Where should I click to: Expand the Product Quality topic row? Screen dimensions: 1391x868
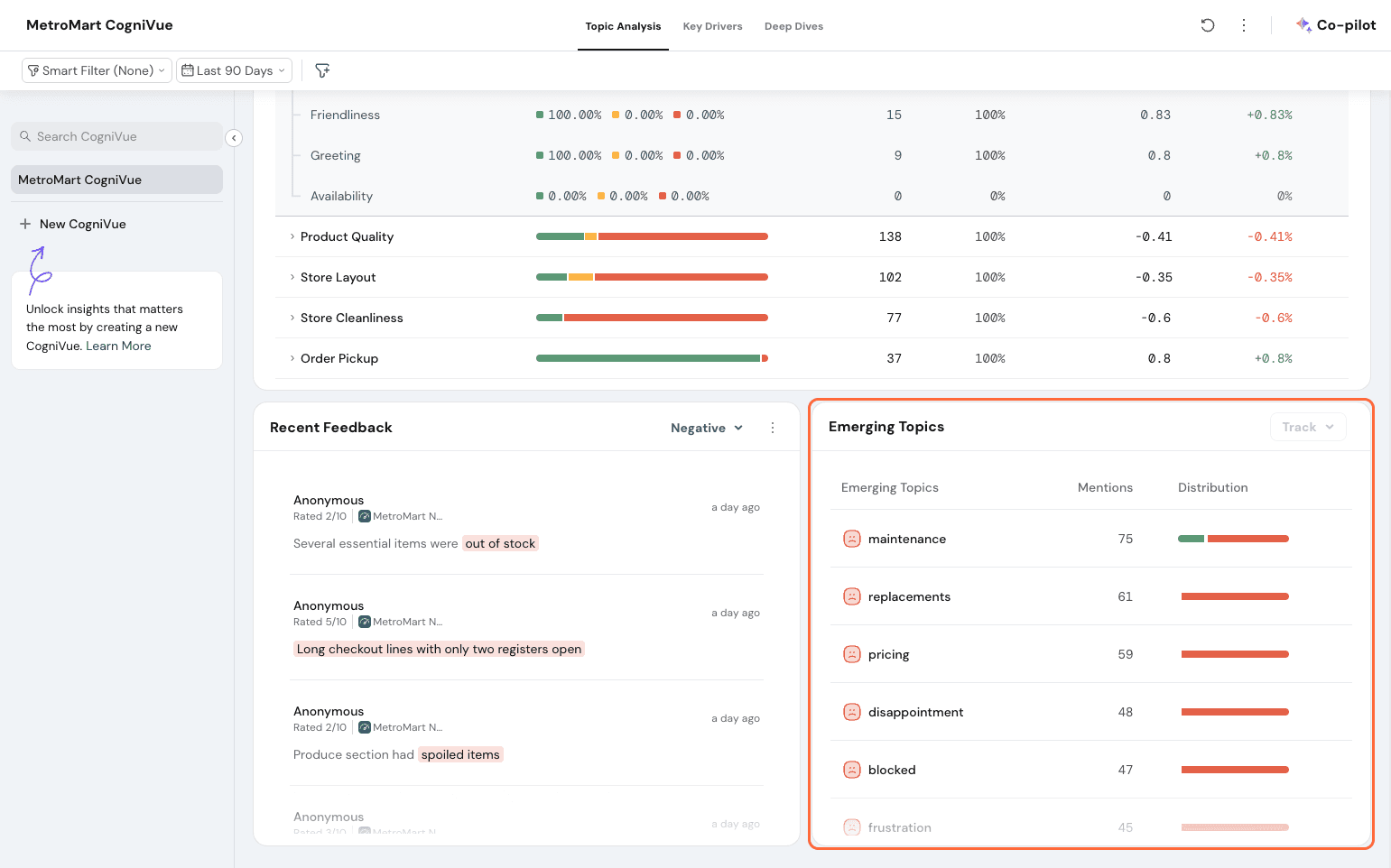click(292, 236)
